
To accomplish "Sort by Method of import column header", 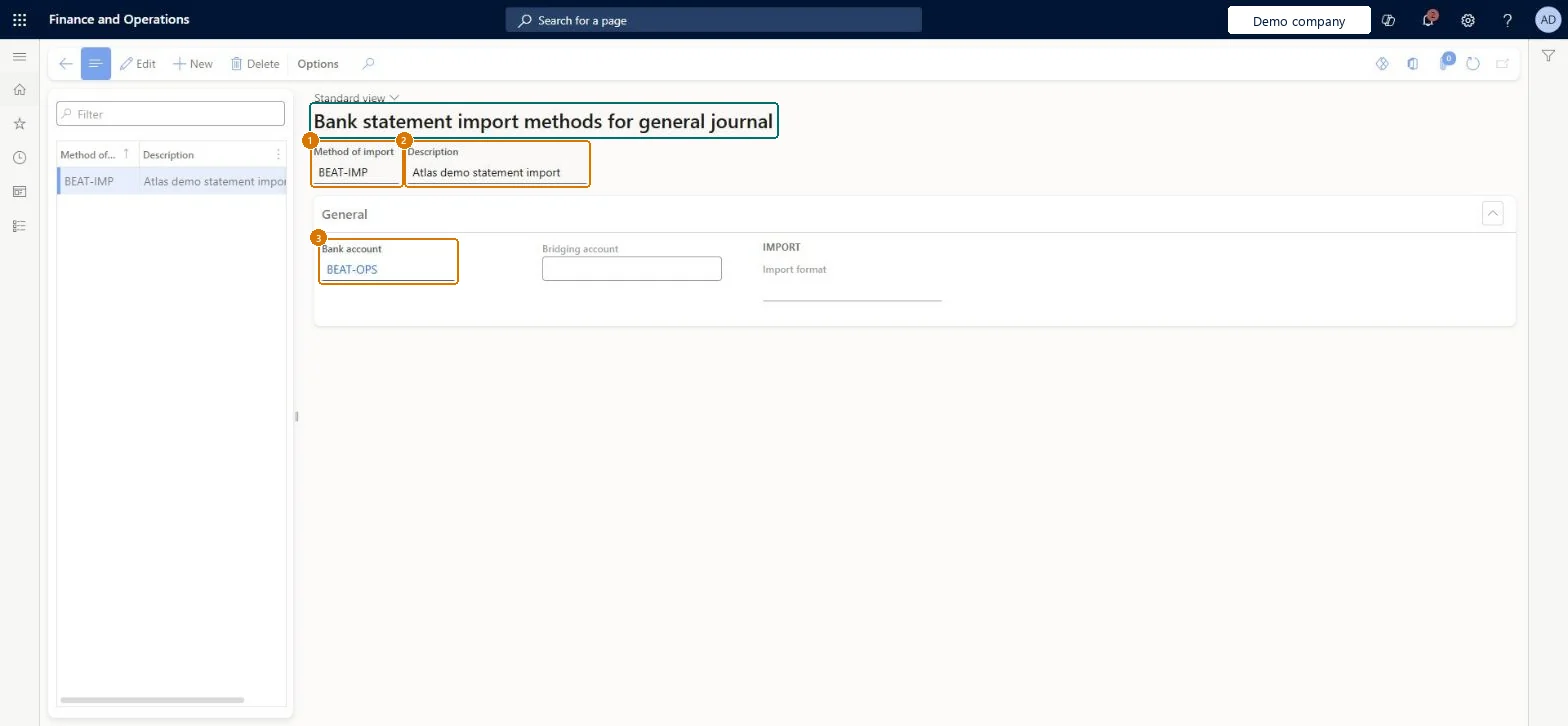I will (97, 155).
